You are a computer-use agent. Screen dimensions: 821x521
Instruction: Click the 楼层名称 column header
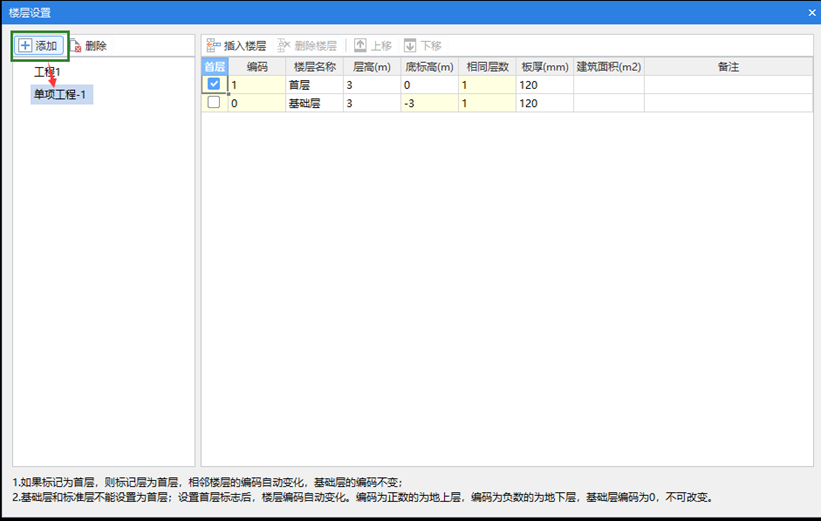coord(314,67)
